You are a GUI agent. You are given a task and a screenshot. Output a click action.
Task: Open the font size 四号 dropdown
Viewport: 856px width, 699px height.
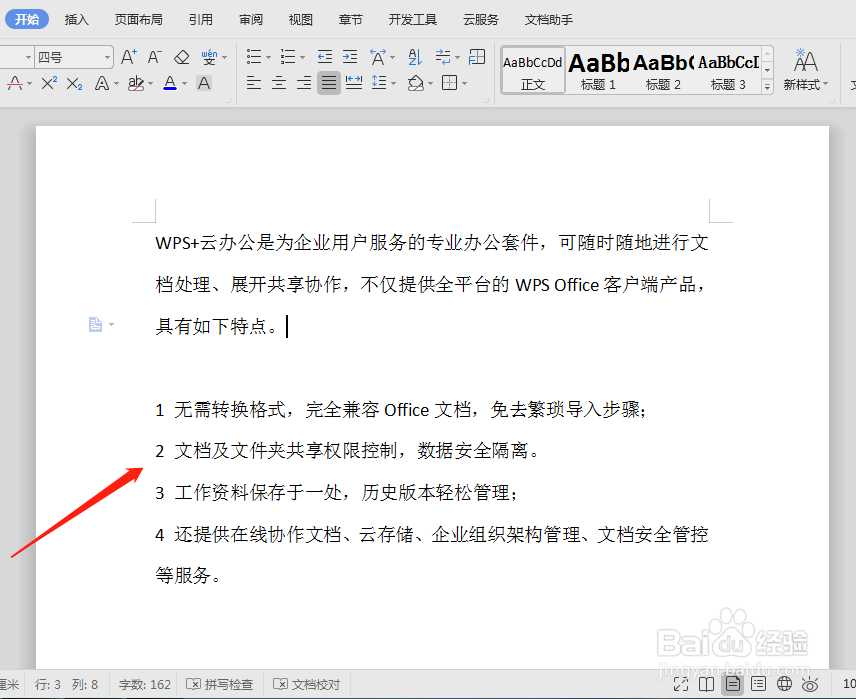(x=108, y=57)
